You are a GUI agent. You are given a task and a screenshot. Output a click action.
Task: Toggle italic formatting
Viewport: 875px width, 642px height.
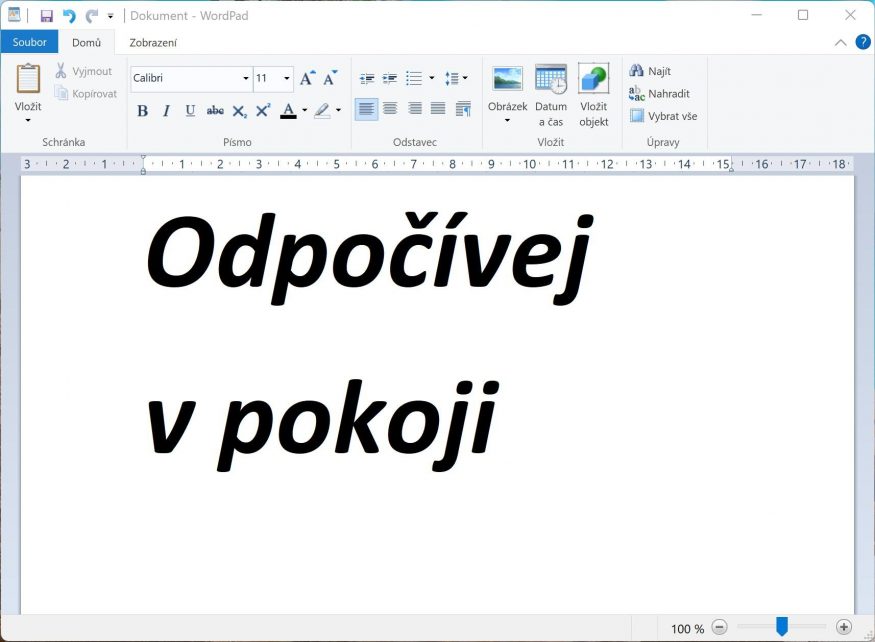coord(166,111)
